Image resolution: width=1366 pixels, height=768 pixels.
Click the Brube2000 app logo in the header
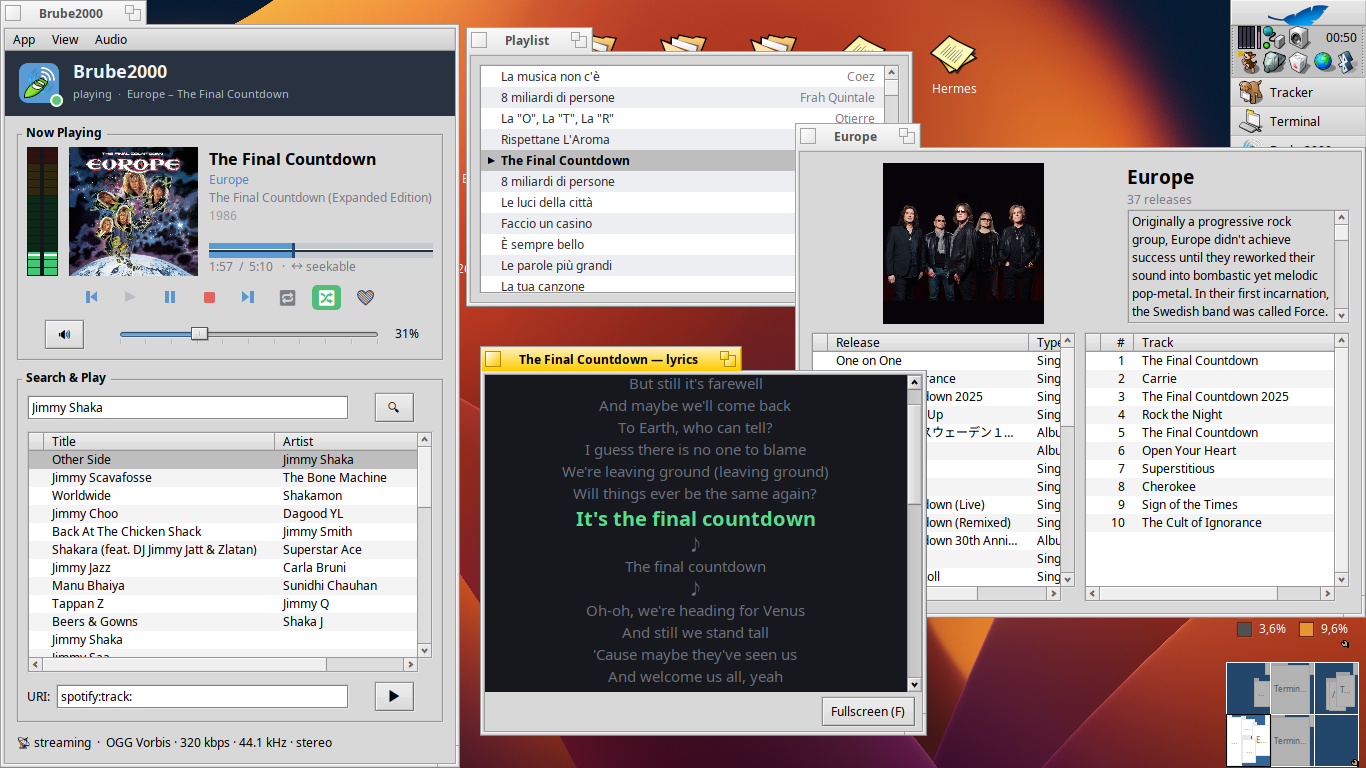click(39, 83)
